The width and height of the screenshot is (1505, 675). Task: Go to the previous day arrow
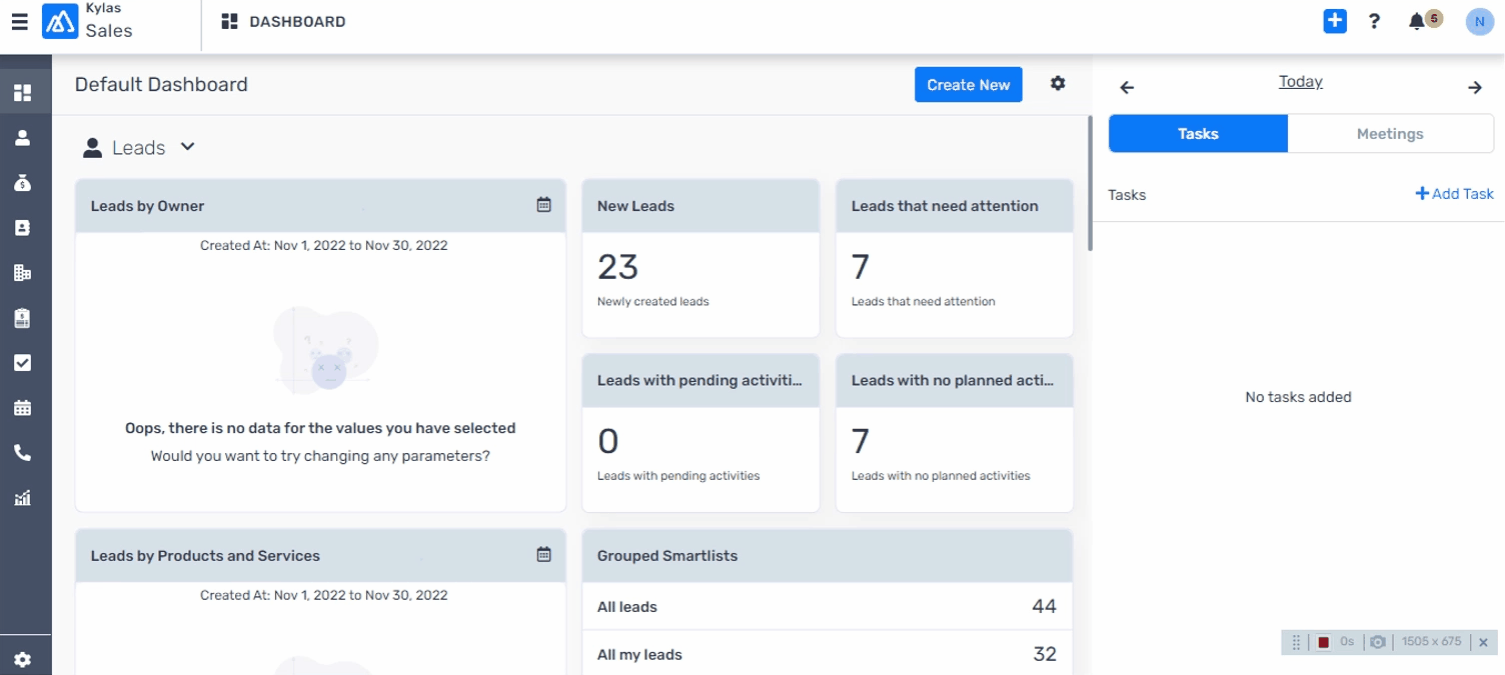(x=1127, y=88)
